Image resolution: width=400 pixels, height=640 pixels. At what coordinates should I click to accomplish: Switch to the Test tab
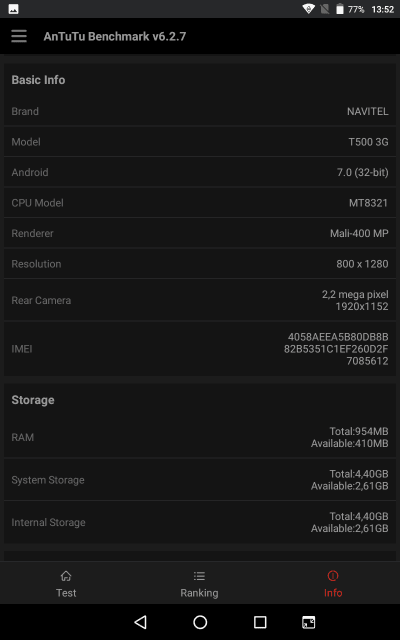[x=66, y=583]
